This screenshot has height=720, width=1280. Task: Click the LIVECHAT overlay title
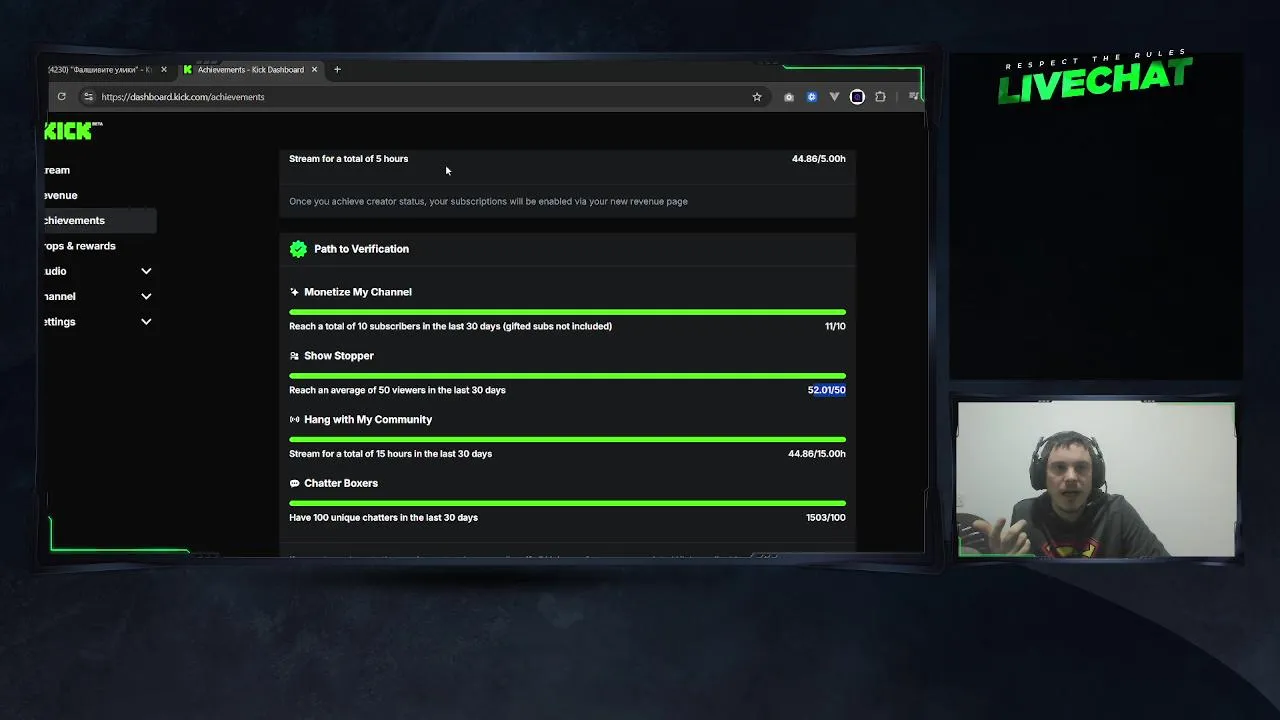tap(1095, 80)
